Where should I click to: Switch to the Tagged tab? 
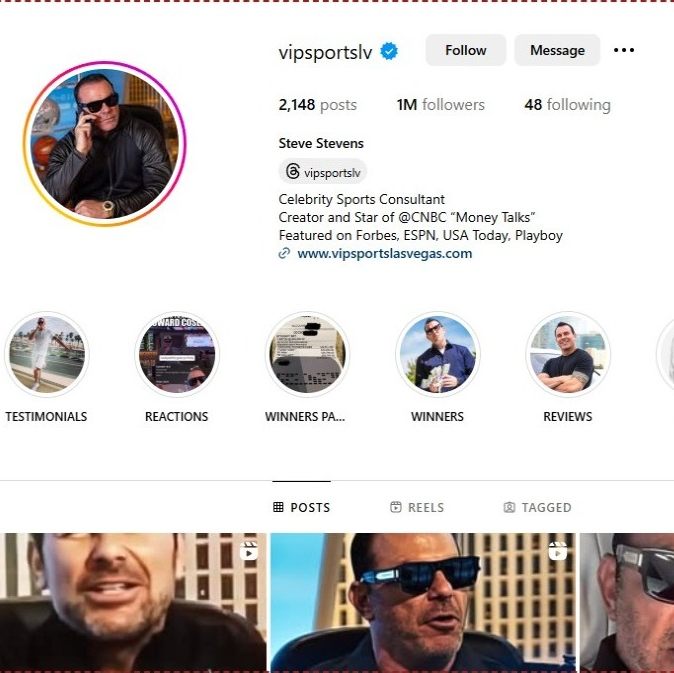click(537, 508)
